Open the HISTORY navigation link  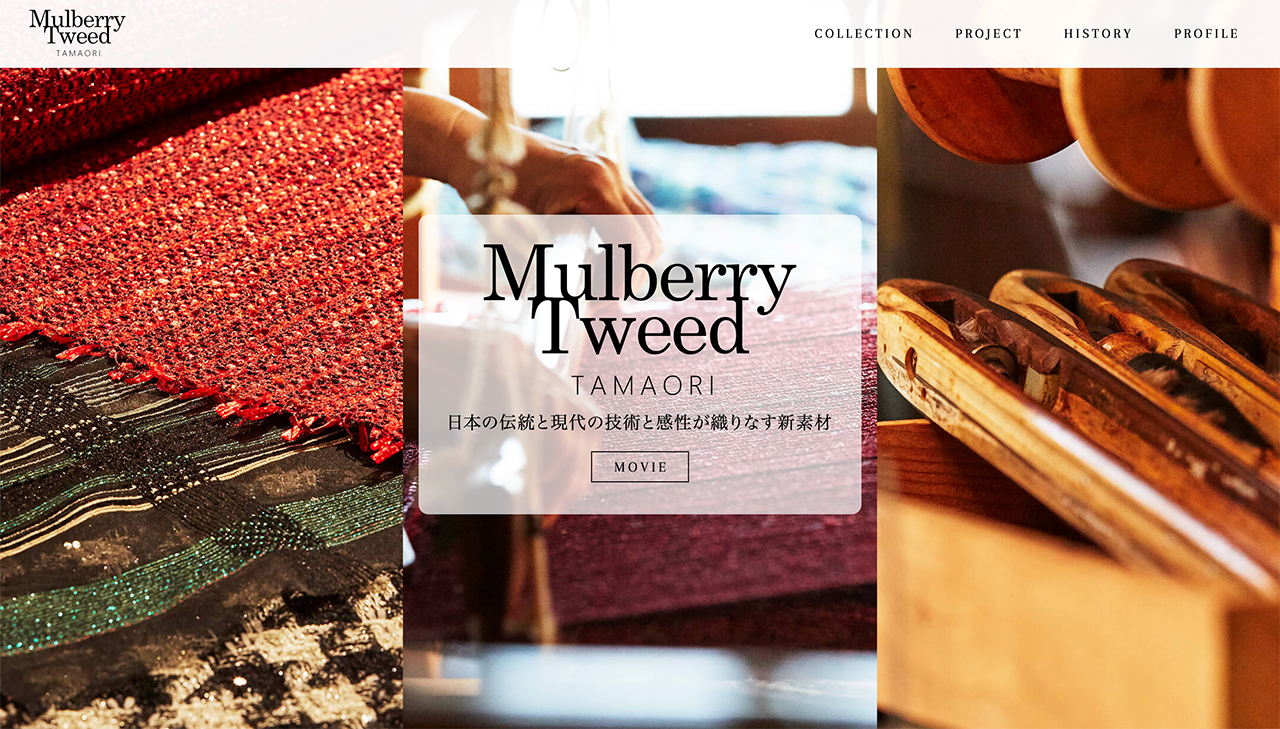(x=1098, y=34)
